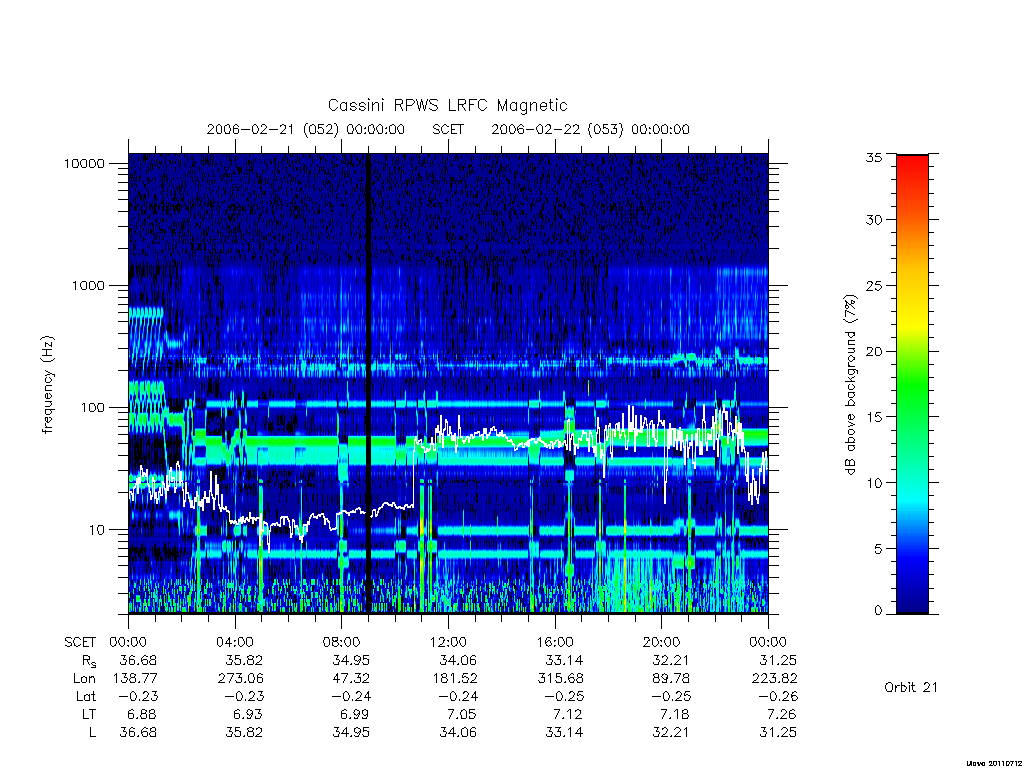This screenshot has width=1024, height=768.
Task: Click the black data gap stripe in spectrogram
Action: [368, 383]
